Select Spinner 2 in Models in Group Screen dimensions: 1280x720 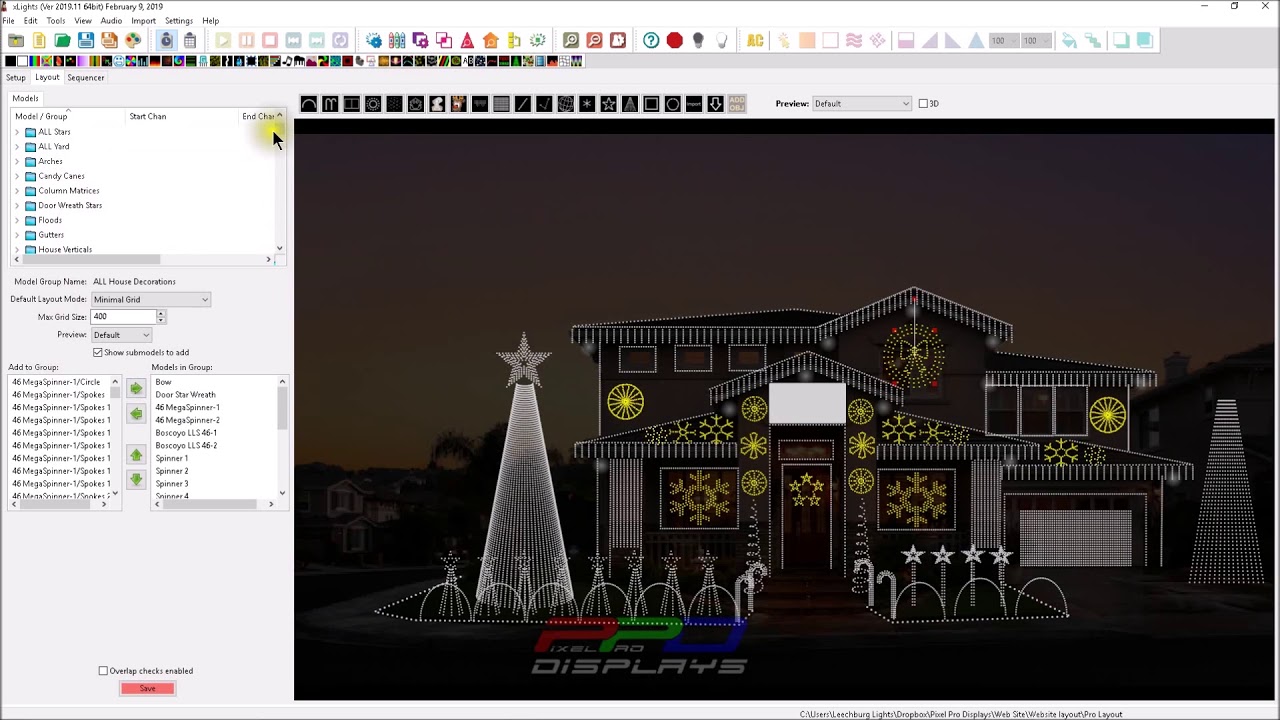pyautogui.click(x=172, y=471)
